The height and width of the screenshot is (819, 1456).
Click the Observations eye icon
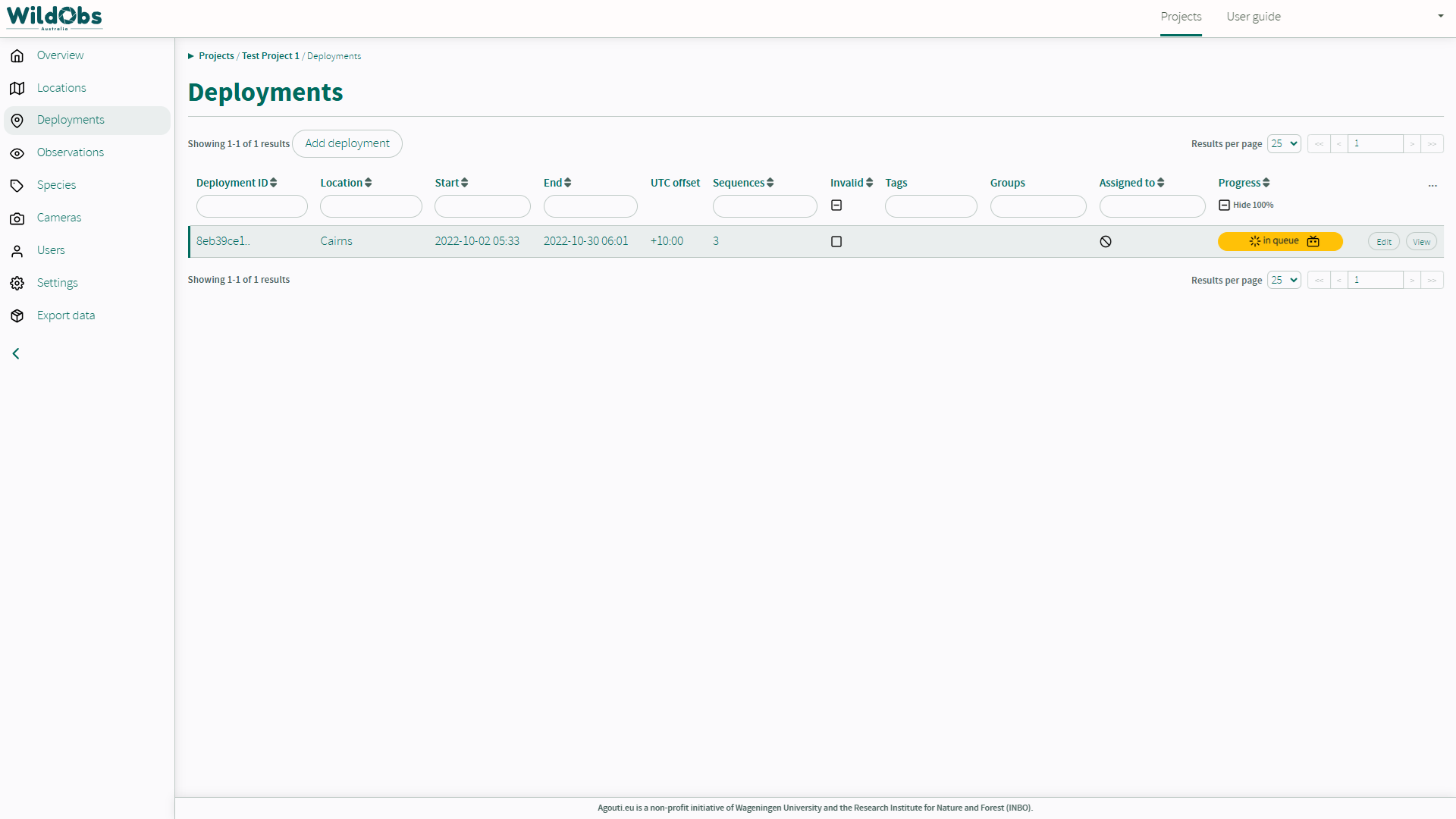pos(17,153)
